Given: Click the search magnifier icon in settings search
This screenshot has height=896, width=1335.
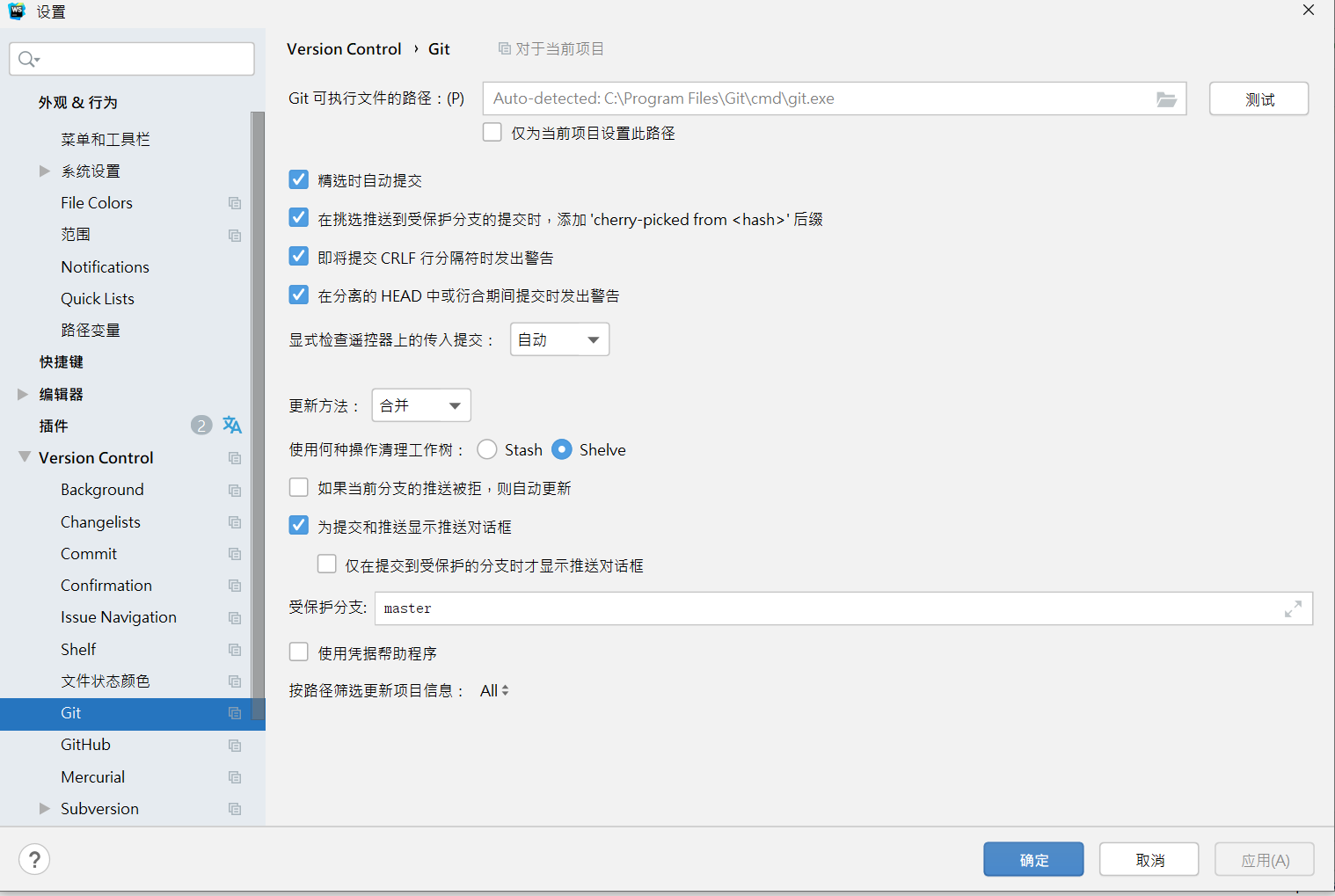Looking at the screenshot, I should pyautogui.click(x=28, y=59).
